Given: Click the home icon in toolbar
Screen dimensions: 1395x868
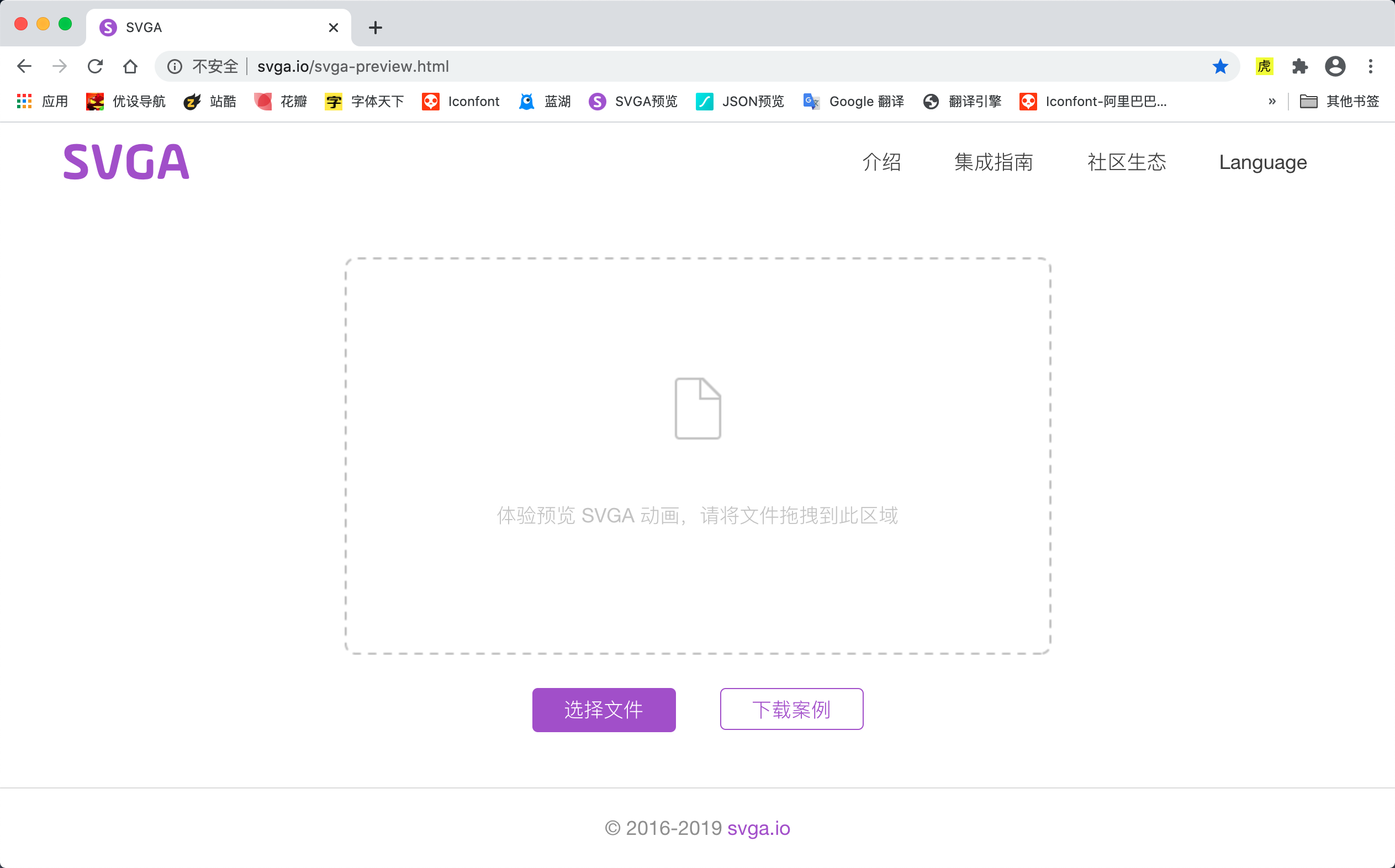Looking at the screenshot, I should point(130,67).
